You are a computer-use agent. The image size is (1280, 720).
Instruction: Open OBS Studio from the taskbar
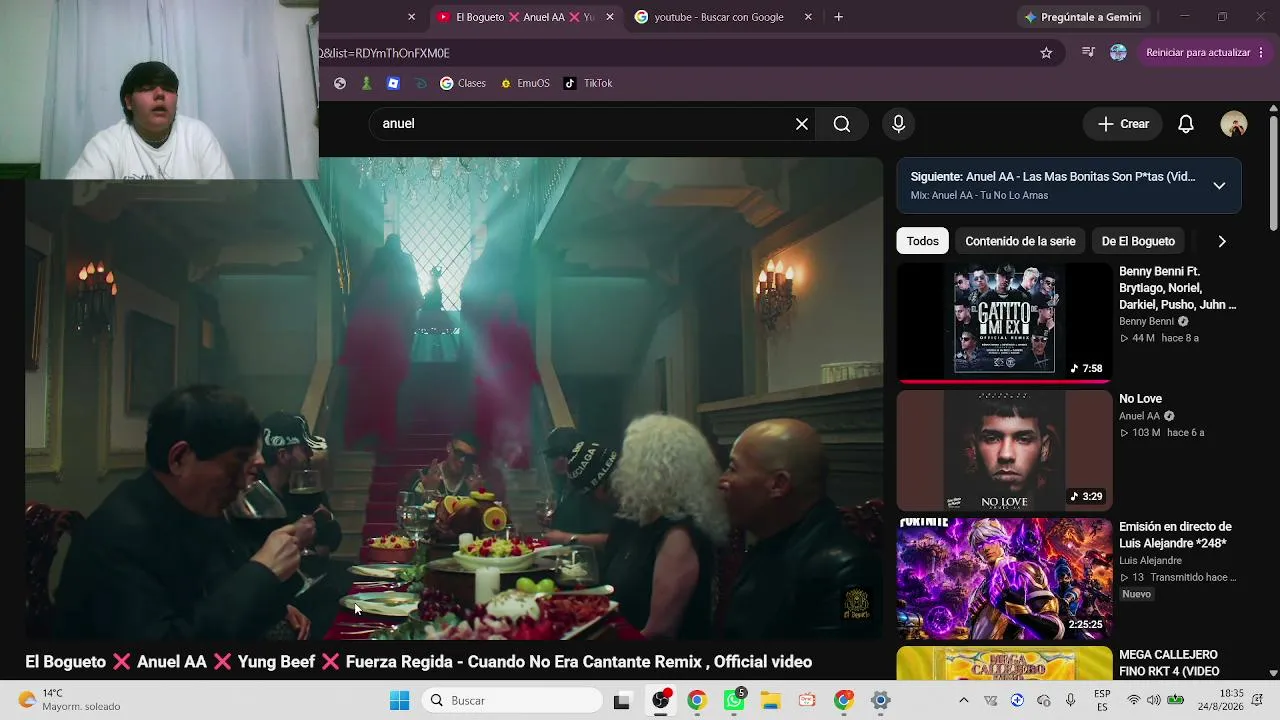[660, 700]
